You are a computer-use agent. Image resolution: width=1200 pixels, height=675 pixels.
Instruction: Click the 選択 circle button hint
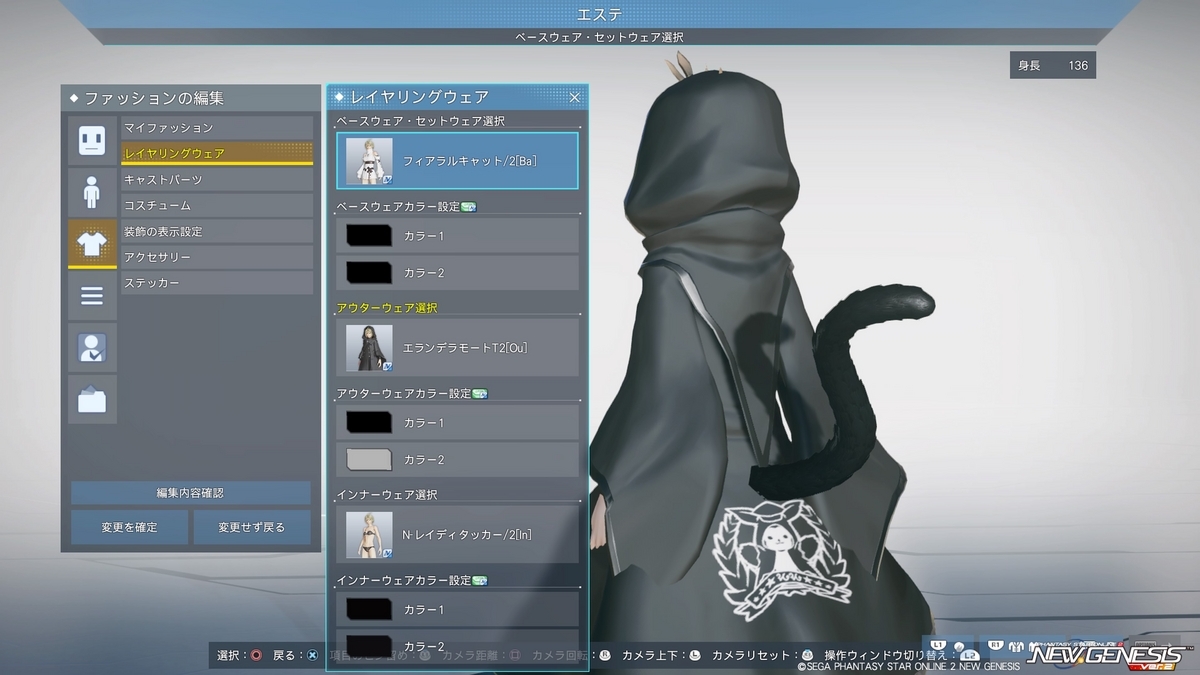click(x=256, y=656)
